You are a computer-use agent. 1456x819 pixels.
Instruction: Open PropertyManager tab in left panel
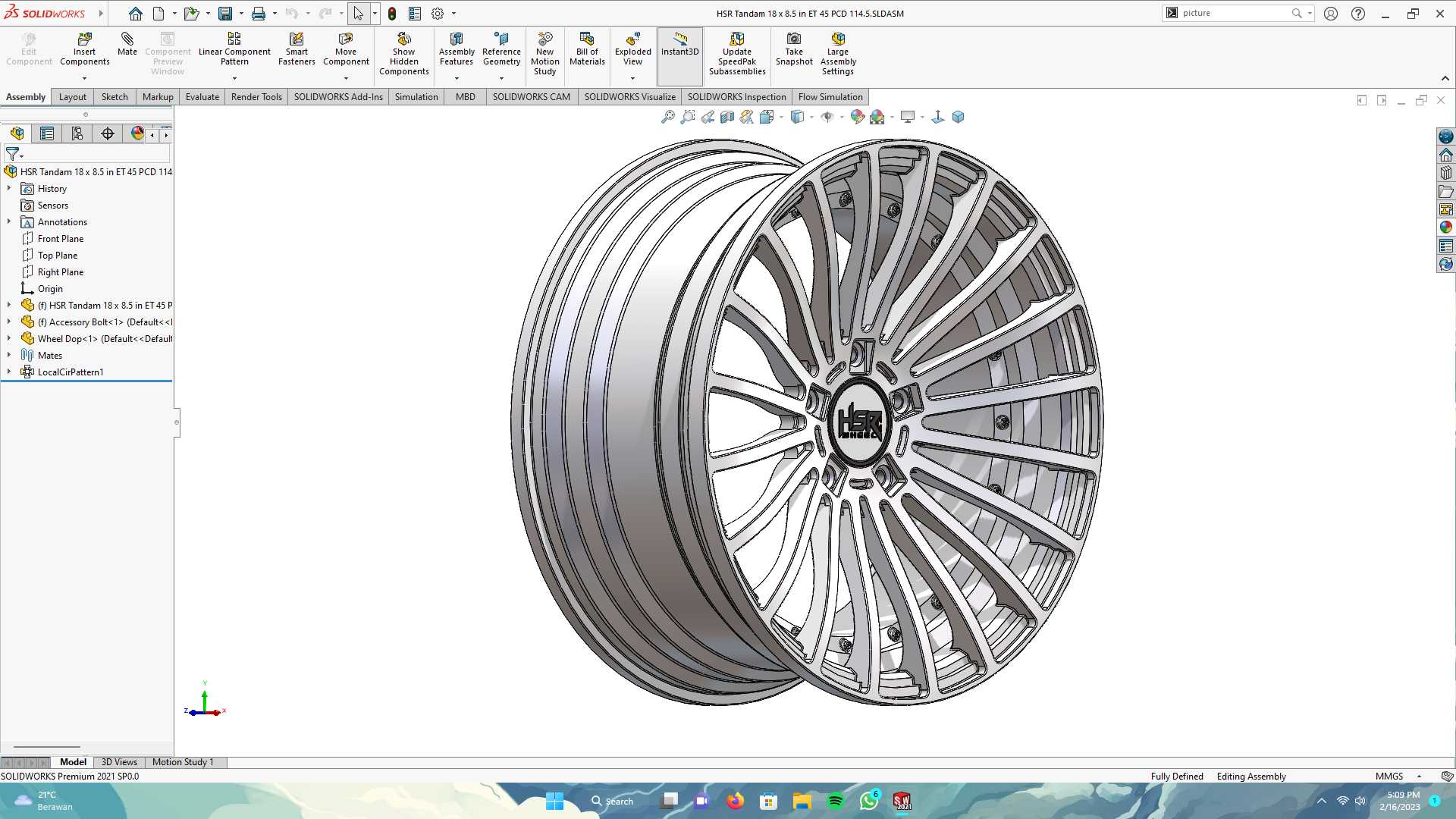[x=47, y=133]
